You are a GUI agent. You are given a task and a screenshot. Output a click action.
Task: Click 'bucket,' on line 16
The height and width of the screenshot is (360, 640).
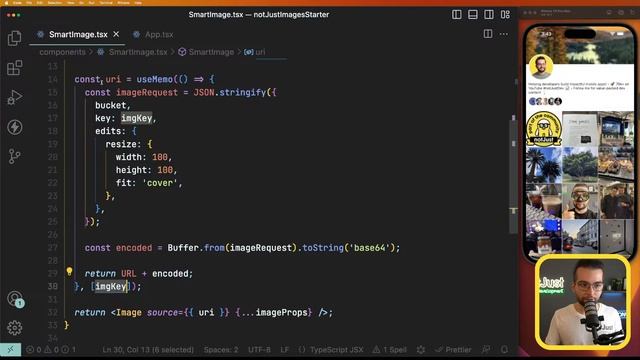click(113, 105)
